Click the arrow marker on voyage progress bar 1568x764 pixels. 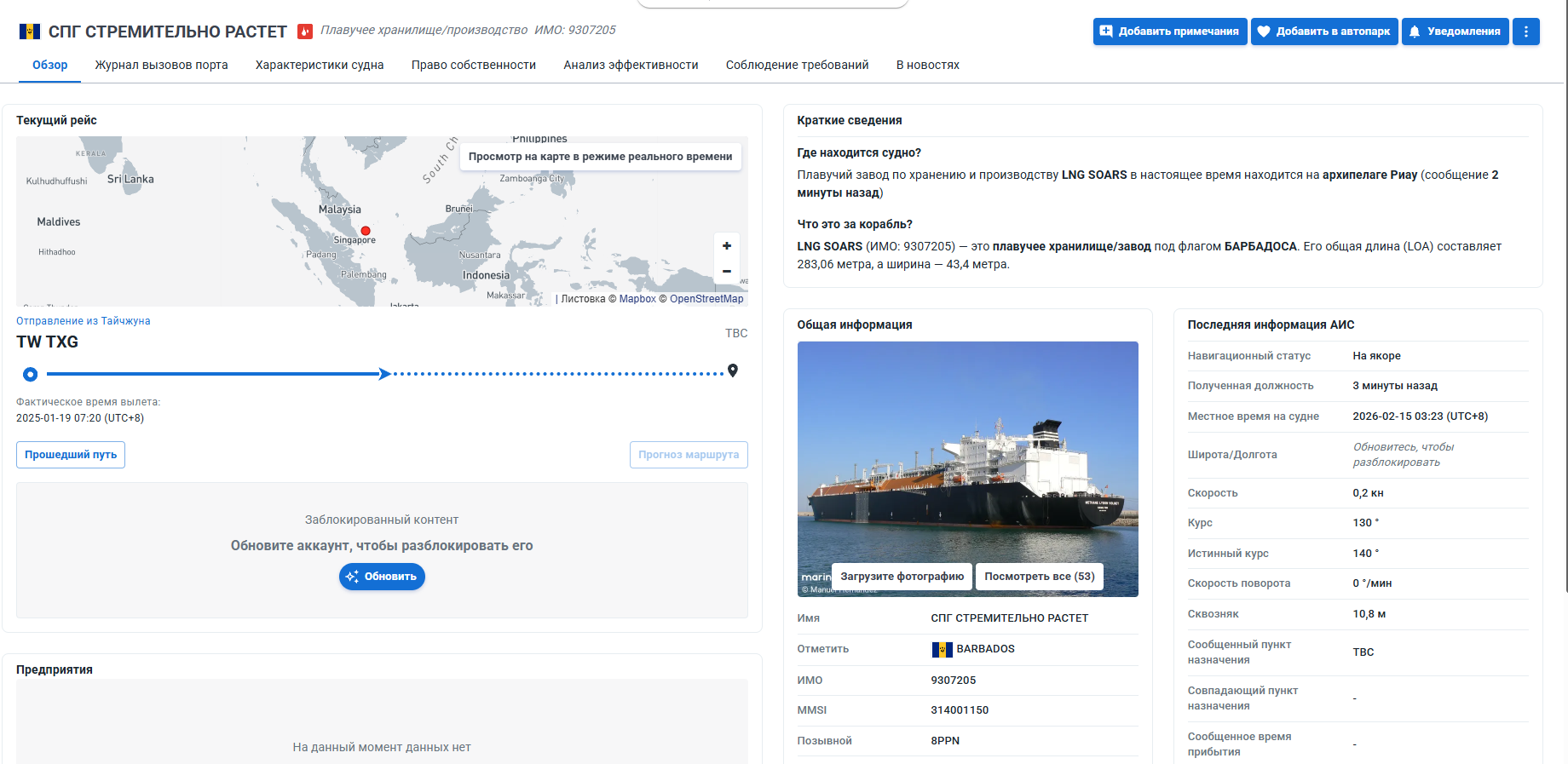click(x=384, y=374)
